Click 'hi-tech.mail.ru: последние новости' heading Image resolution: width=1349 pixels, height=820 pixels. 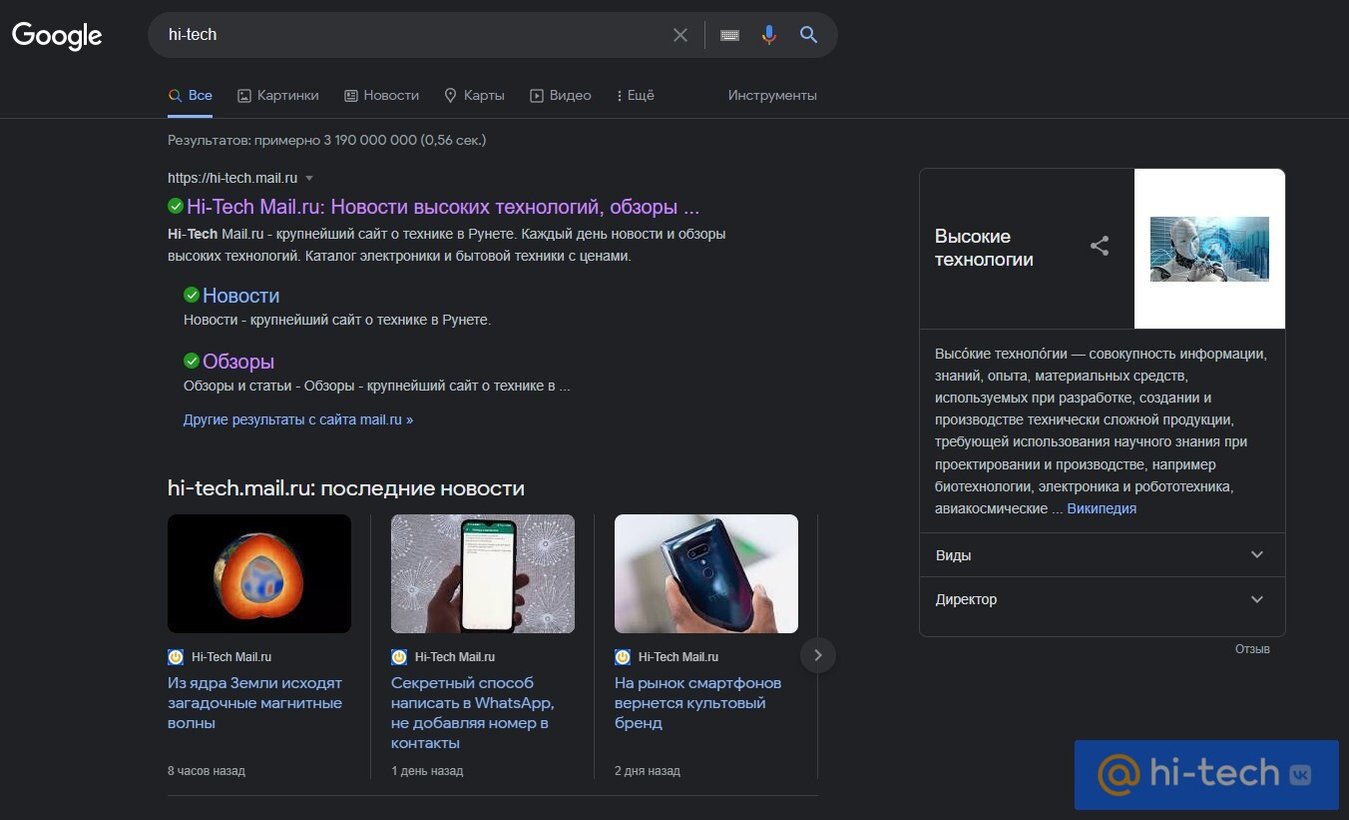pyautogui.click(x=346, y=488)
